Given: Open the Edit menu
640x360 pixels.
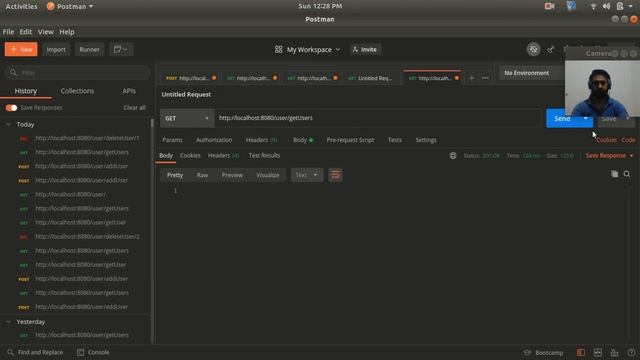Looking at the screenshot, I should (x=25, y=32).
